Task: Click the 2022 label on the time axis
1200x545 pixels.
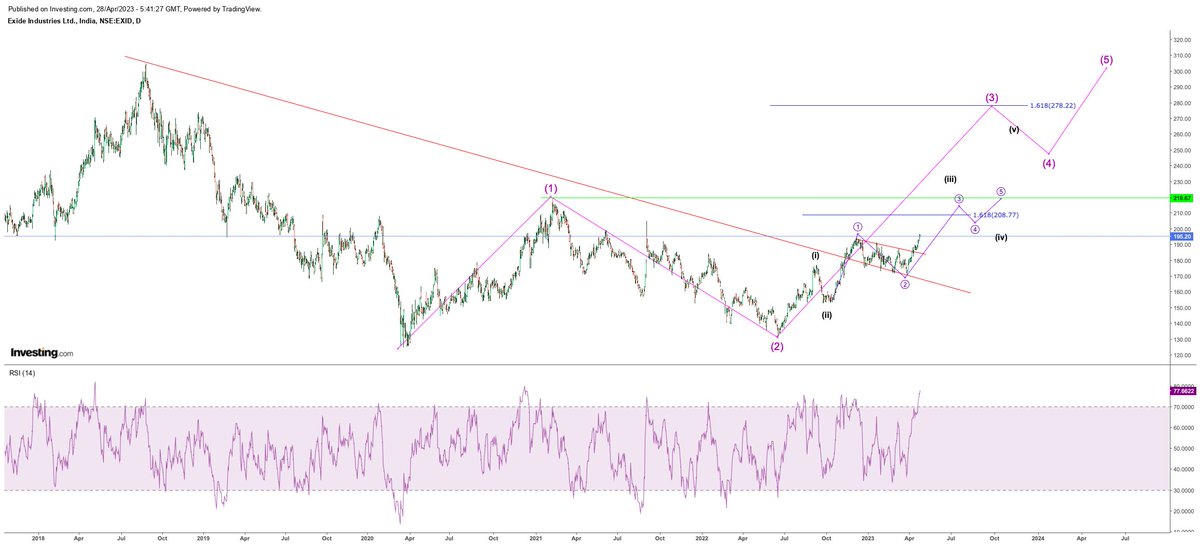Action: 702,537
